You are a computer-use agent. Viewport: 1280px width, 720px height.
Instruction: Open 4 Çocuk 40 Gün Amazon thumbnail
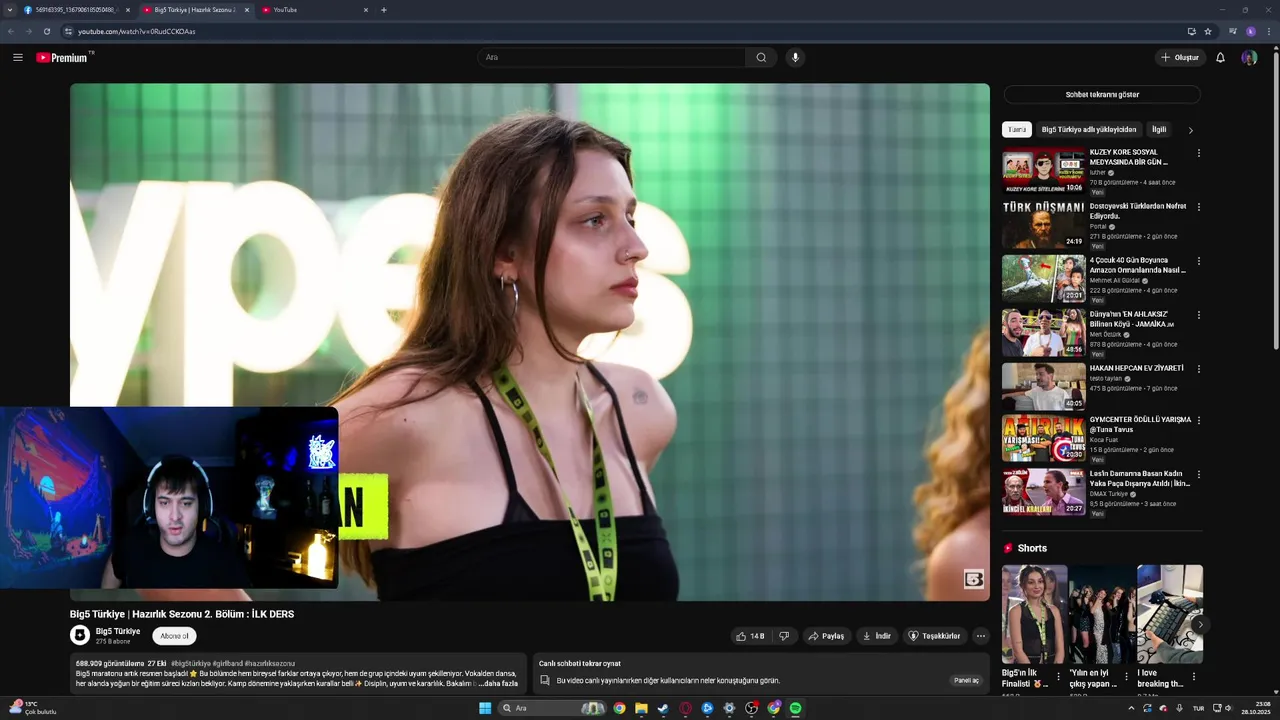pos(1044,278)
